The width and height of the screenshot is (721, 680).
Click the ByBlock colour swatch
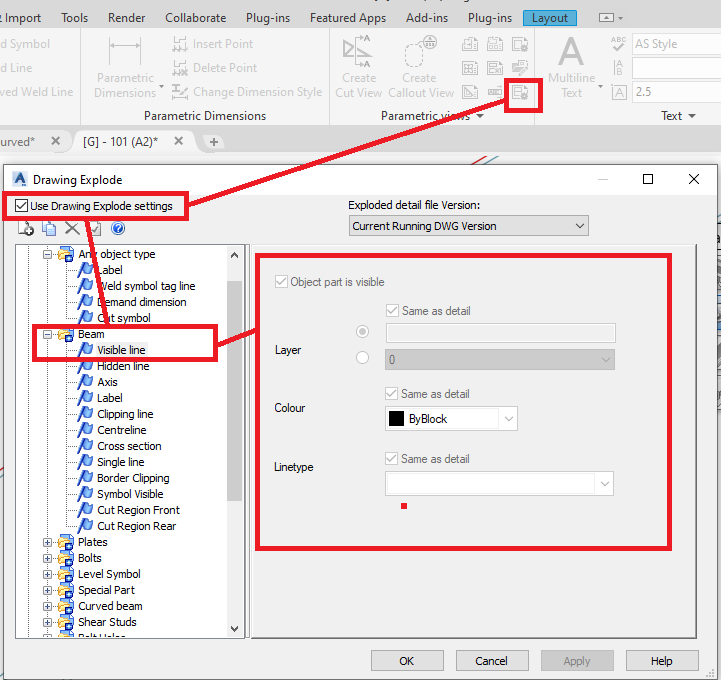tap(396, 419)
